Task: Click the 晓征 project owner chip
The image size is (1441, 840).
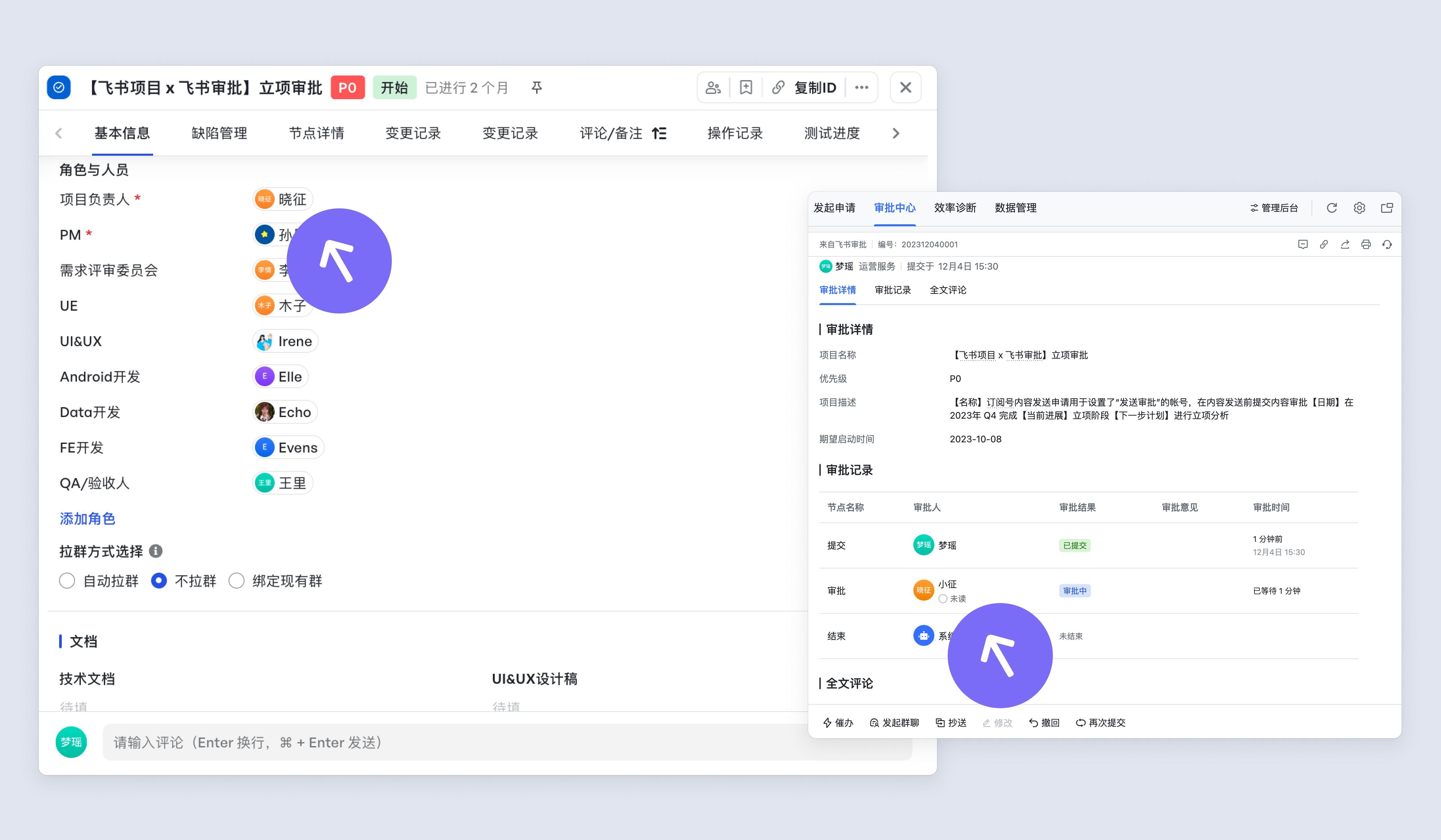Action: [283, 199]
